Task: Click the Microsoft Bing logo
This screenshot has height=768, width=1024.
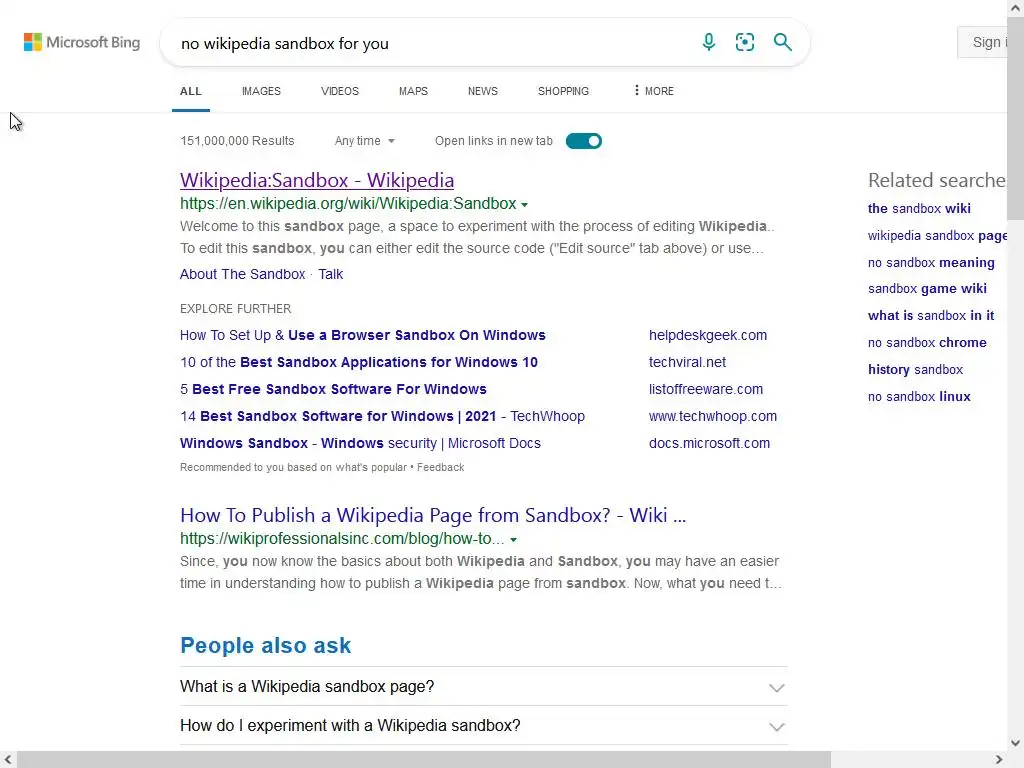Action: tap(82, 42)
